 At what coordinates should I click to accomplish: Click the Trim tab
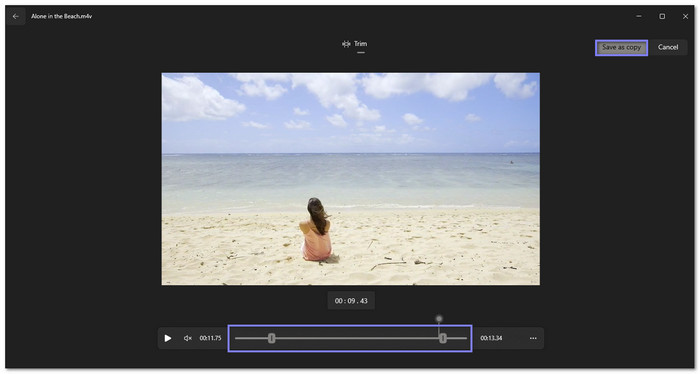354,44
